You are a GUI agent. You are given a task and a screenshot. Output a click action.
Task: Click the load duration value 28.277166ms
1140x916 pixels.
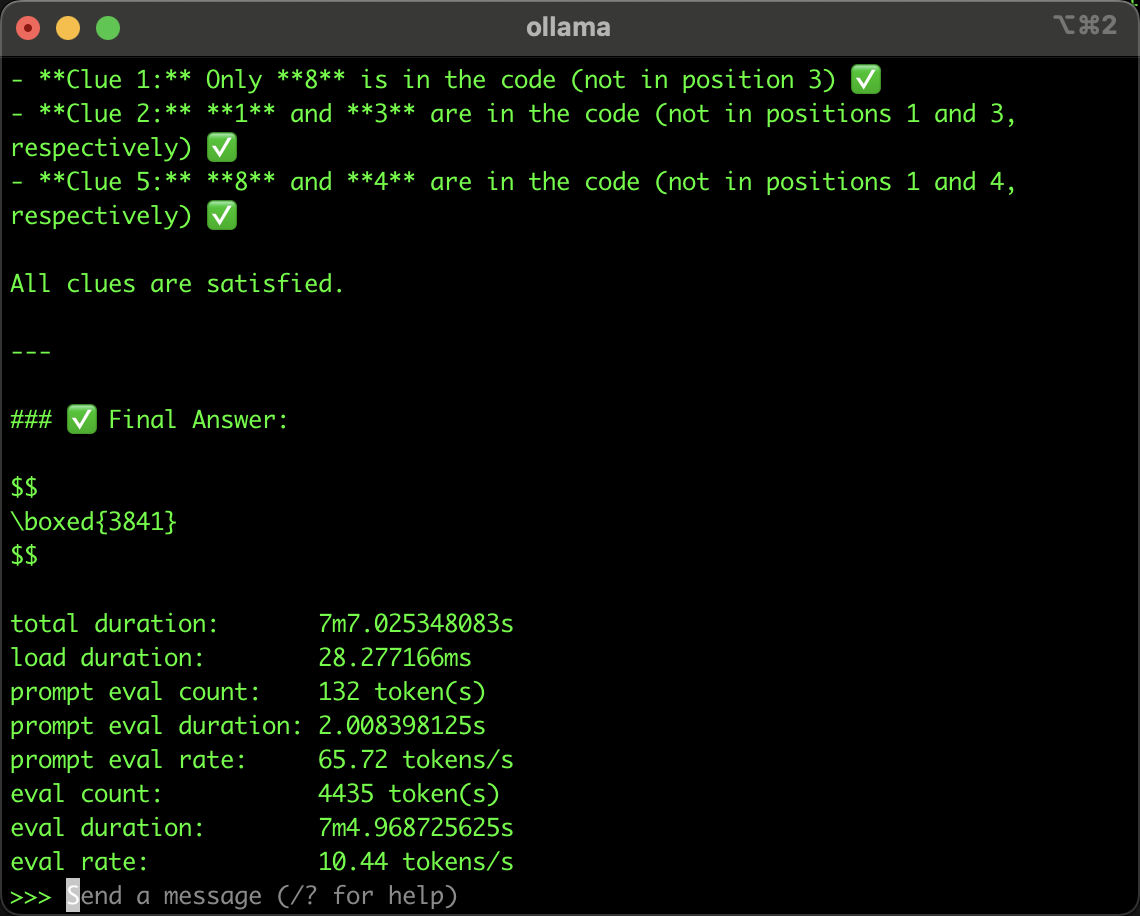coord(394,658)
